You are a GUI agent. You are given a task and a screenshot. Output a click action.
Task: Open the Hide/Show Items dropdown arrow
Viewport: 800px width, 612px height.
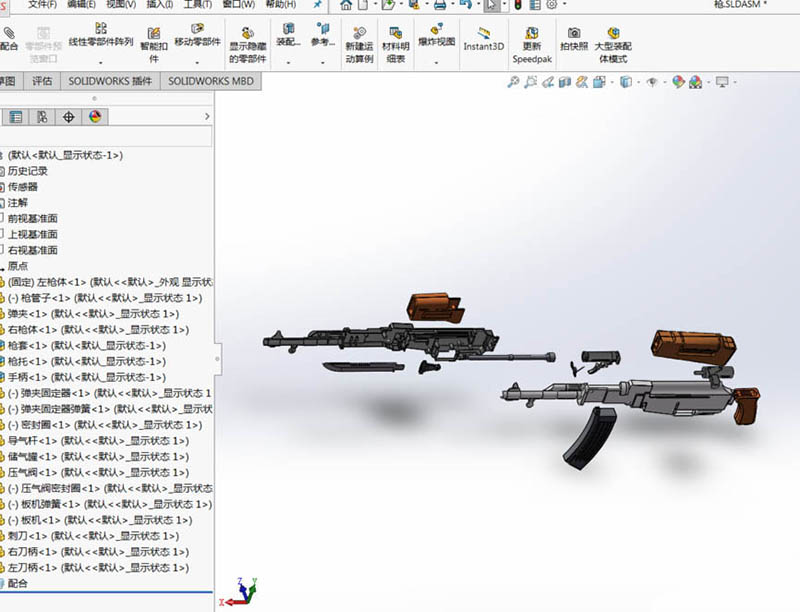pyautogui.click(x=664, y=82)
